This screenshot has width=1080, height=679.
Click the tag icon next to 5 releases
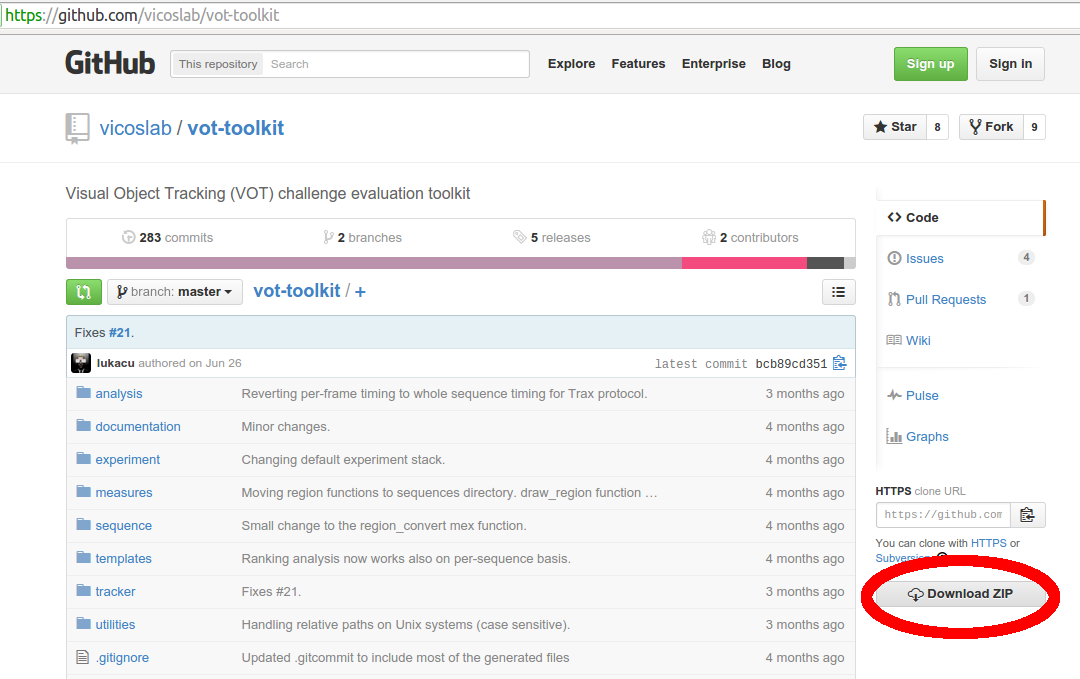pos(519,238)
